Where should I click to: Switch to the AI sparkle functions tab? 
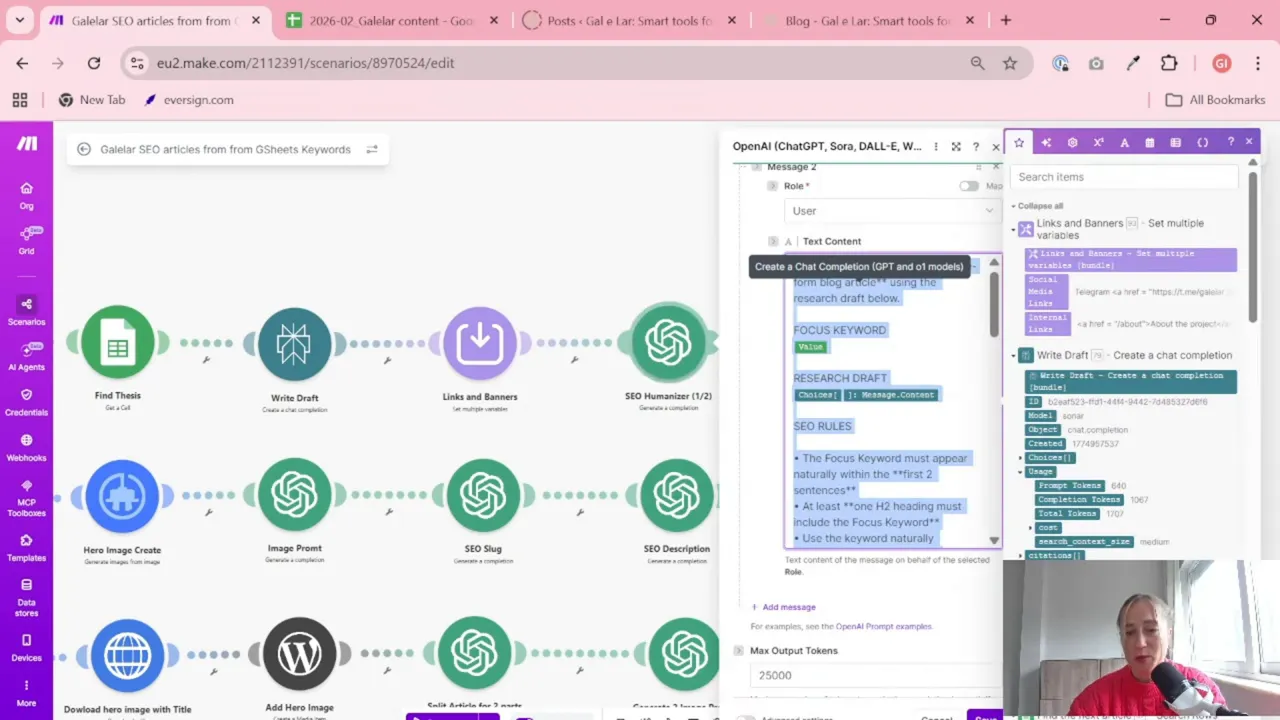(x=1046, y=142)
